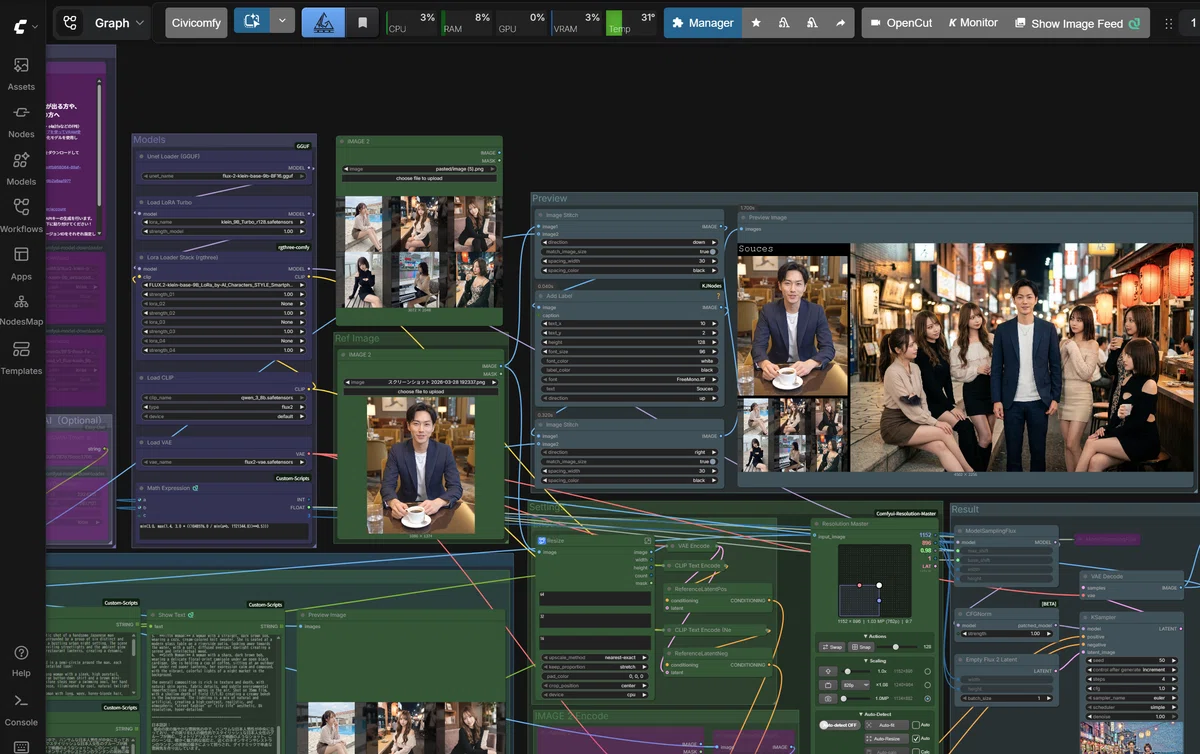Toggle the Auto-detect OFF switch
Image resolution: width=1200 pixels, height=754 pixels.
840,725
